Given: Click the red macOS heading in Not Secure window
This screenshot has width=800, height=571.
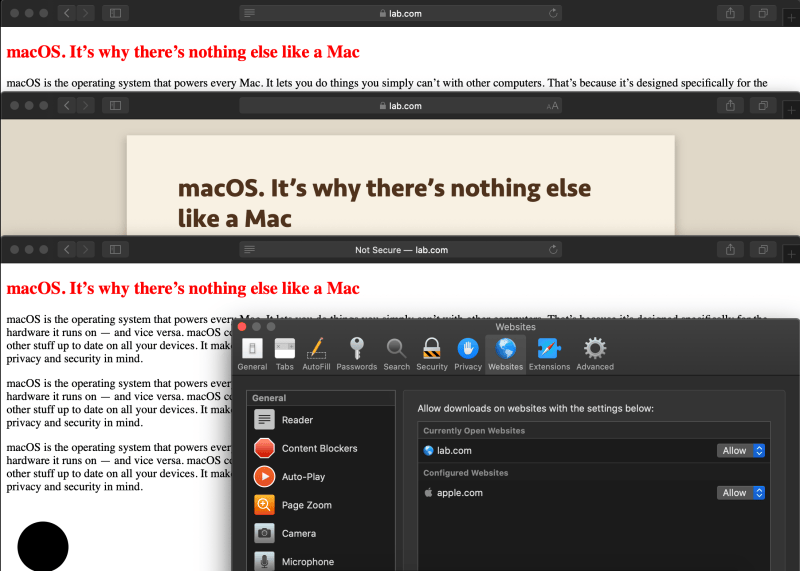Looking at the screenshot, I should (183, 288).
